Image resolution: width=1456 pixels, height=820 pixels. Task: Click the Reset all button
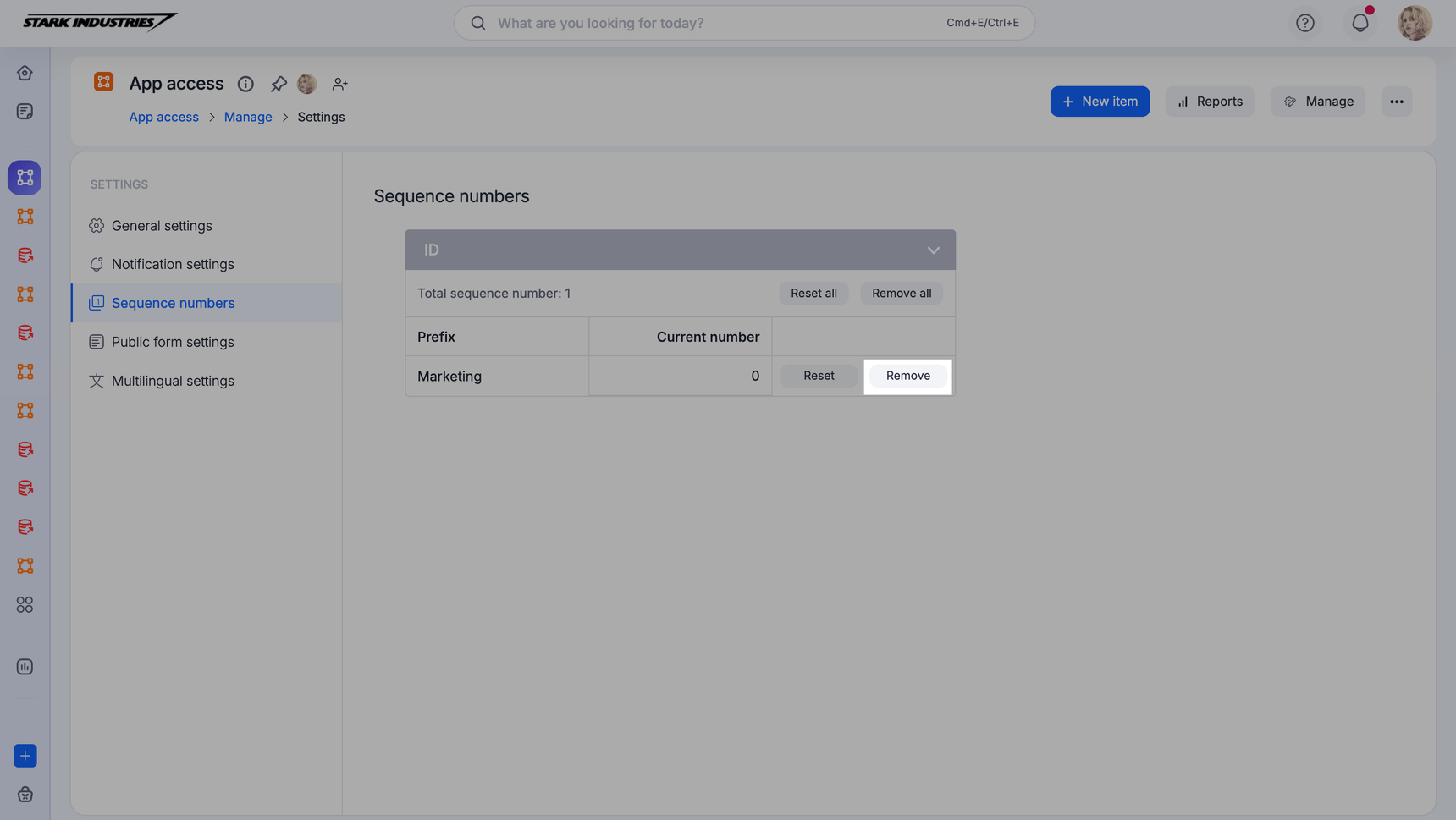(813, 294)
